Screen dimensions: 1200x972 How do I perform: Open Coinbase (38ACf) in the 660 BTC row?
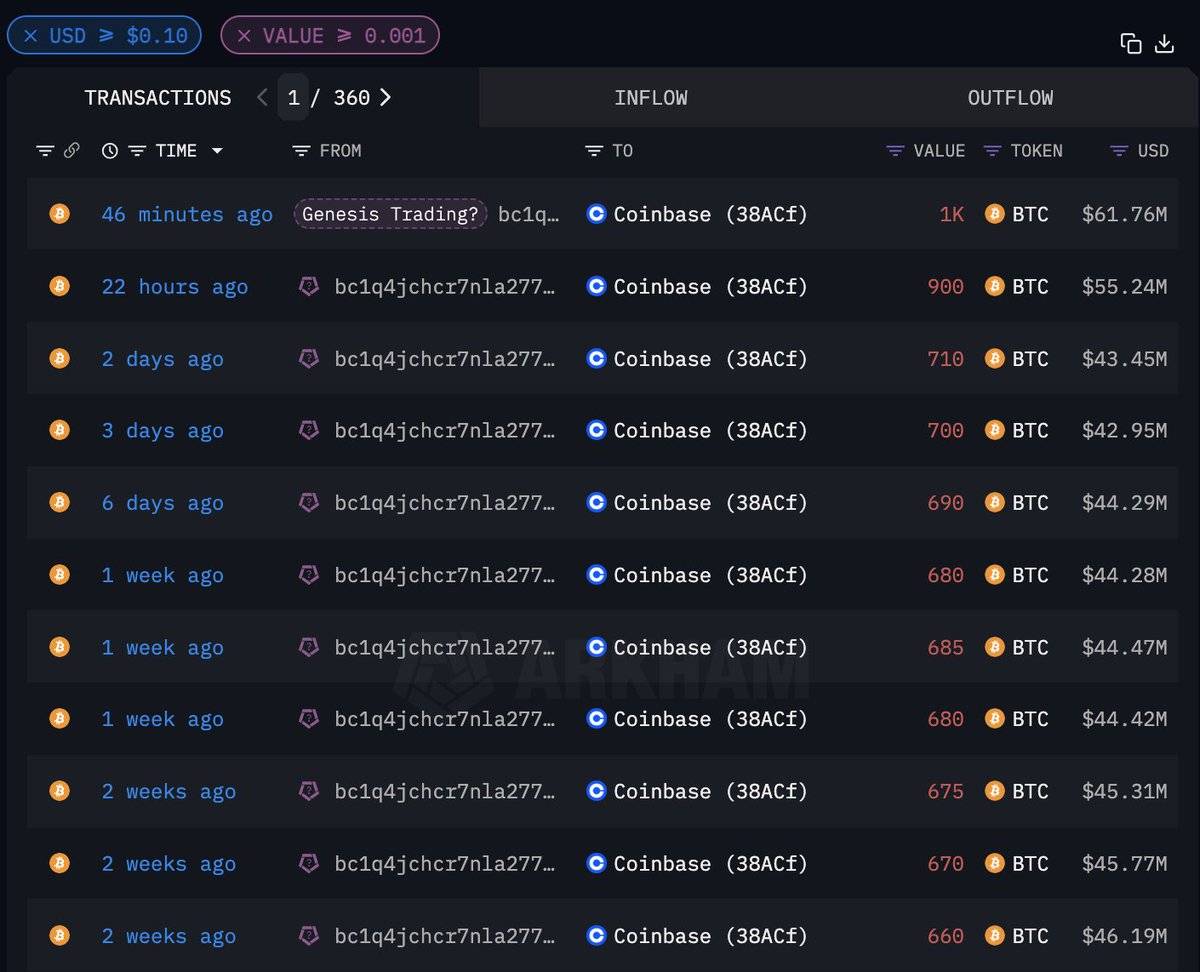click(710, 936)
